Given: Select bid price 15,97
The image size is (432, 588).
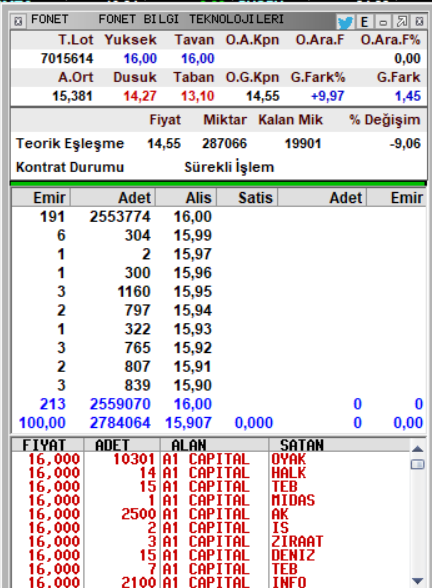Looking at the screenshot, I should (193, 254).
